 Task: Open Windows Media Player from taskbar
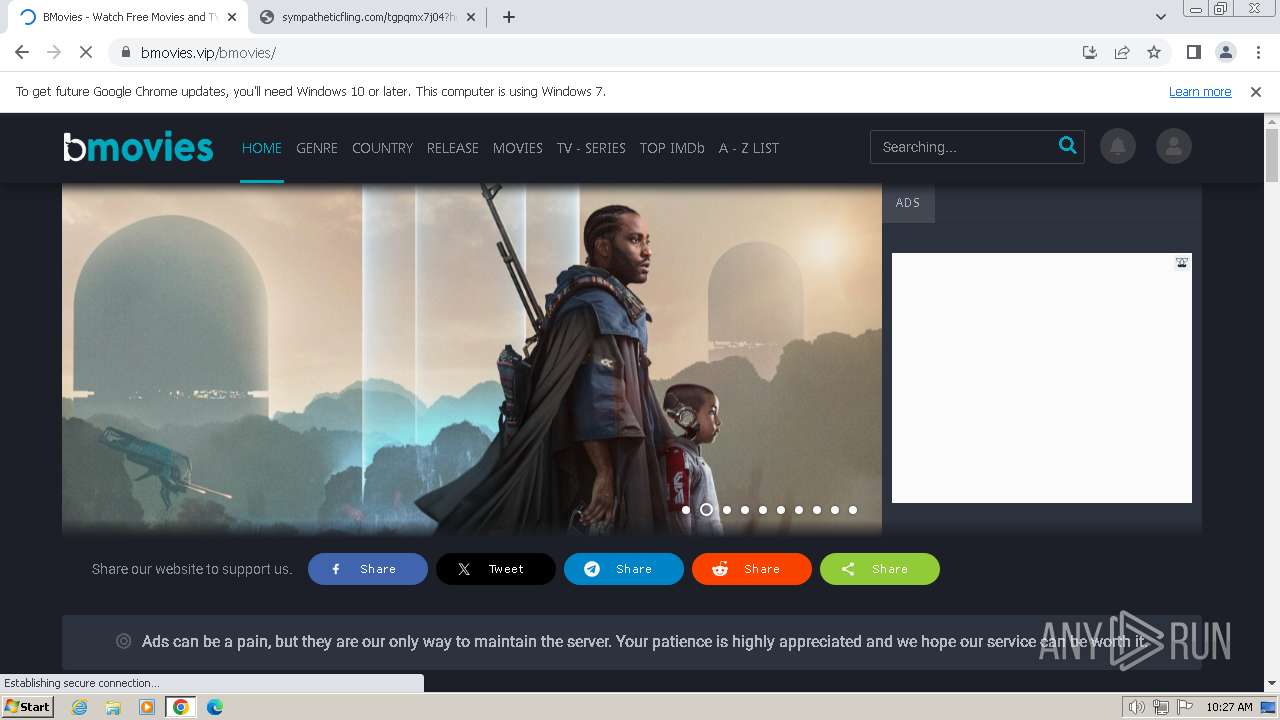pyautogui.click(x=147, y=707)
